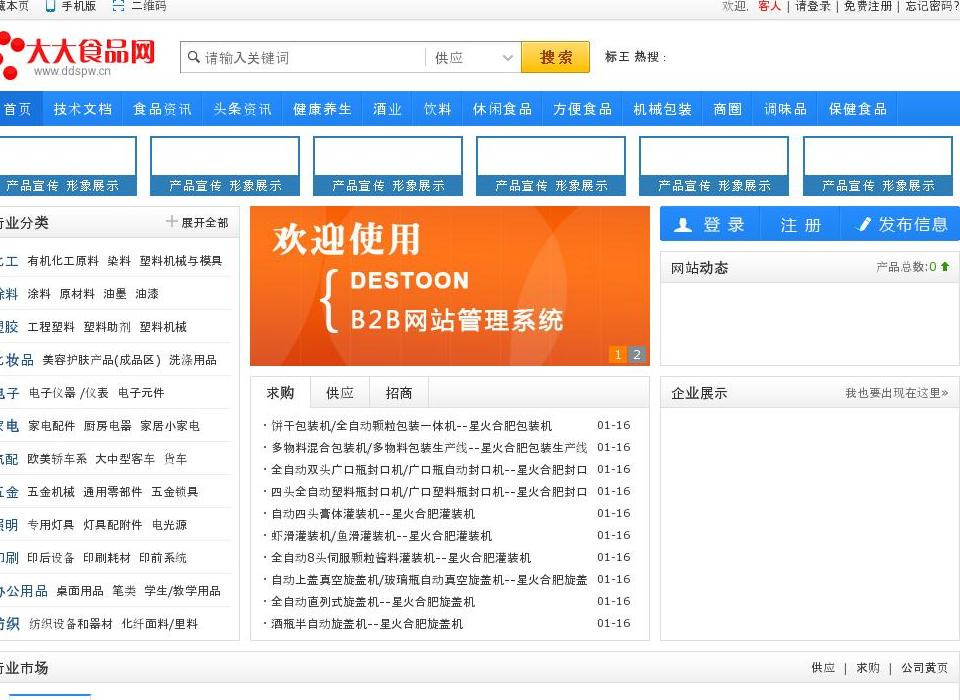Click 求购 link in 行业市场 bar

coord(868,668)
